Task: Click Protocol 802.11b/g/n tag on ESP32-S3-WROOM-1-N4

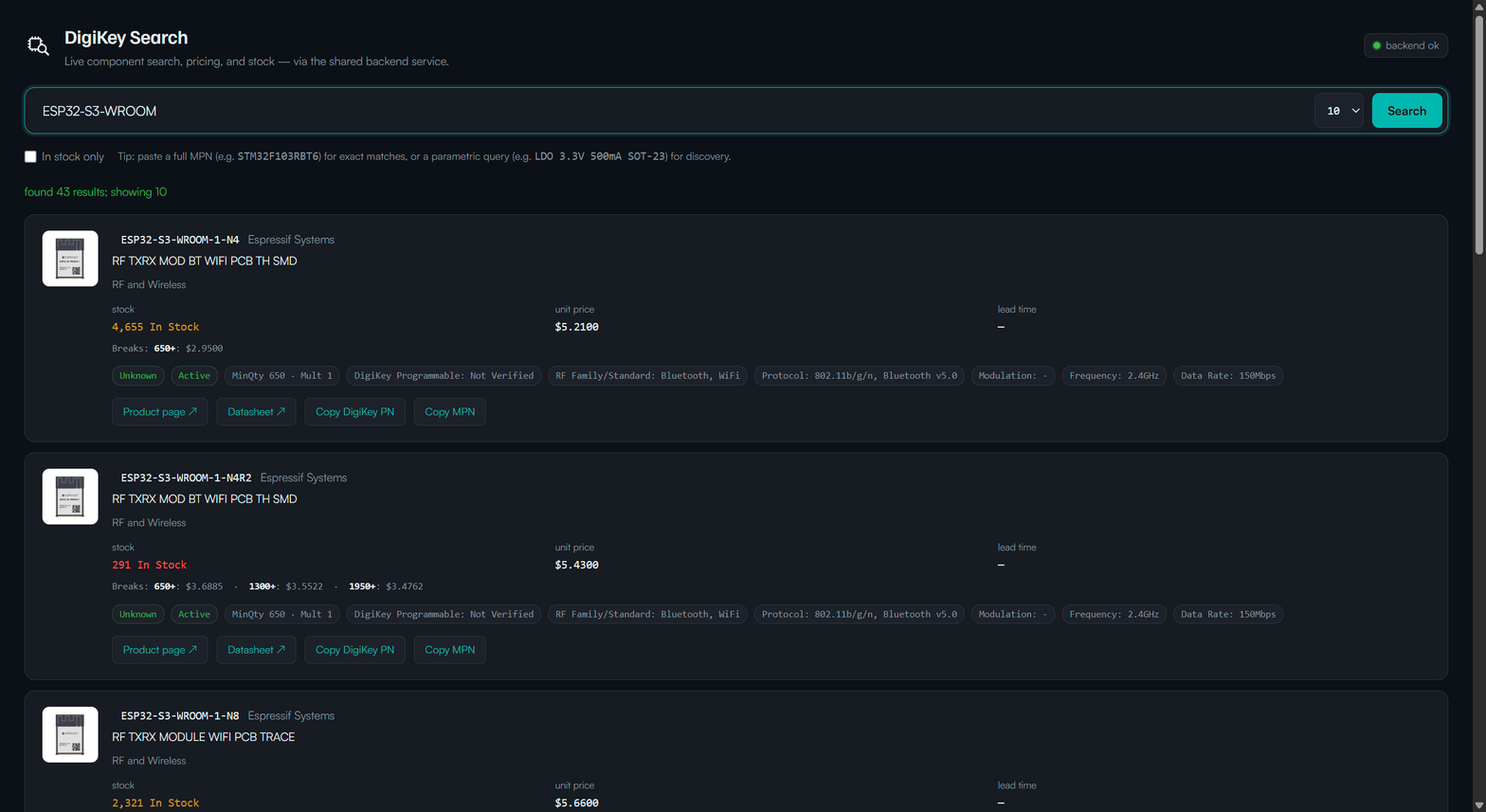Action: (860, 376)
